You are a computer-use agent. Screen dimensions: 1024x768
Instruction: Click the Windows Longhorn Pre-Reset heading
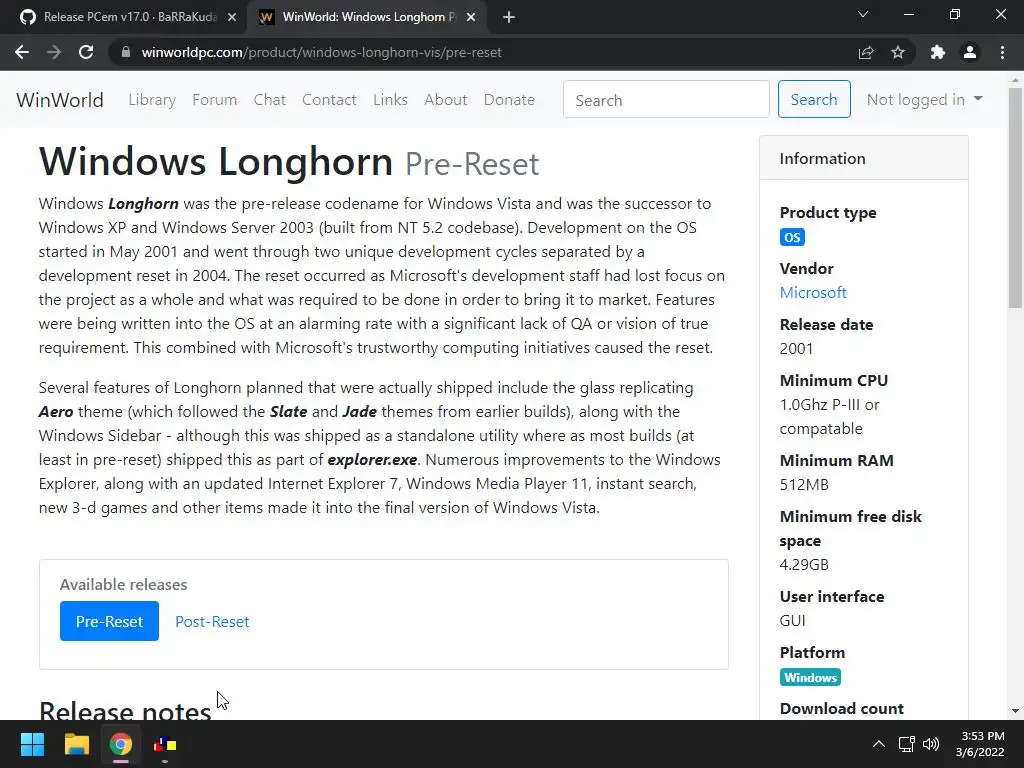(x=289, y=162)
